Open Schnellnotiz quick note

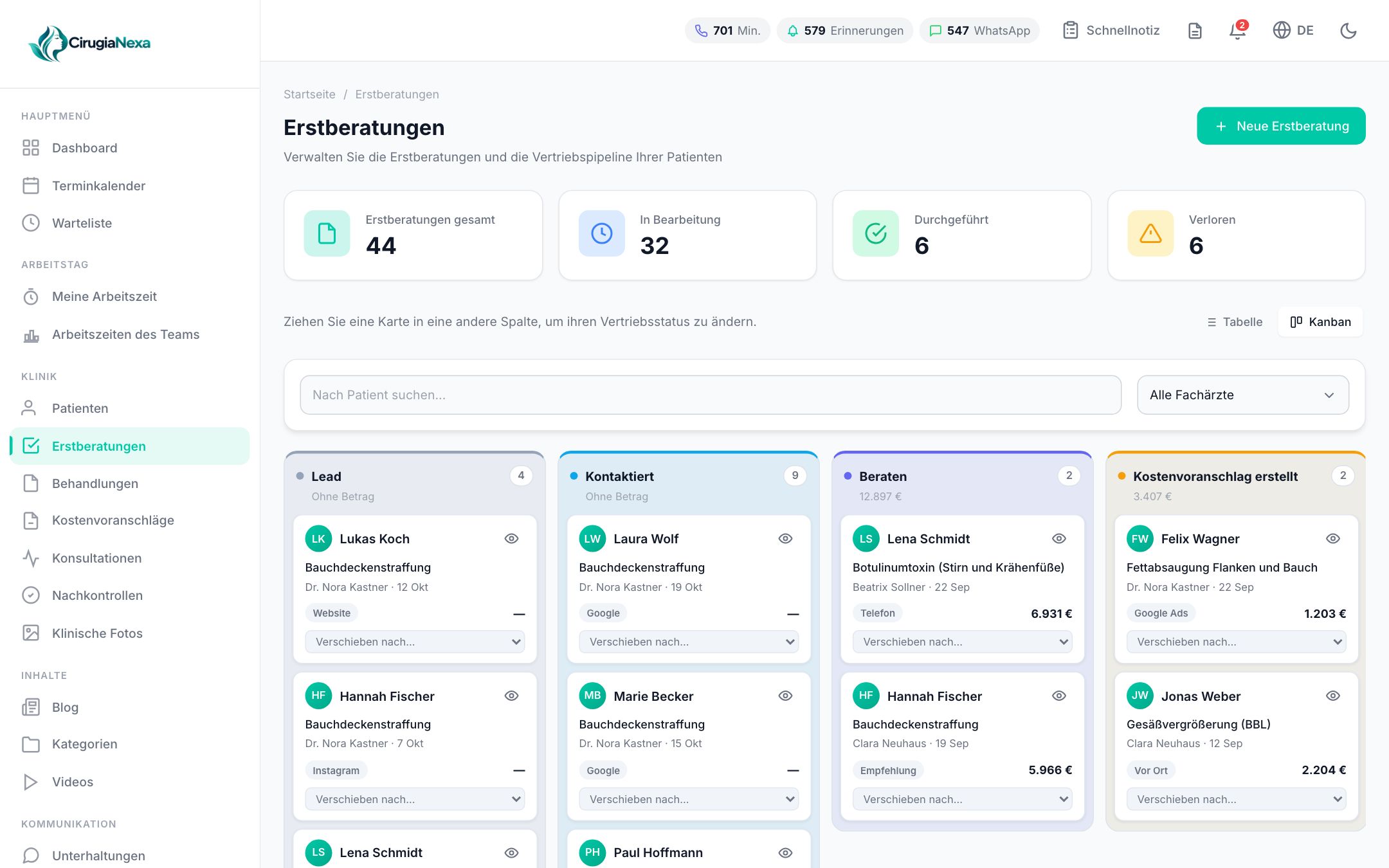[x=1111, y=30]
